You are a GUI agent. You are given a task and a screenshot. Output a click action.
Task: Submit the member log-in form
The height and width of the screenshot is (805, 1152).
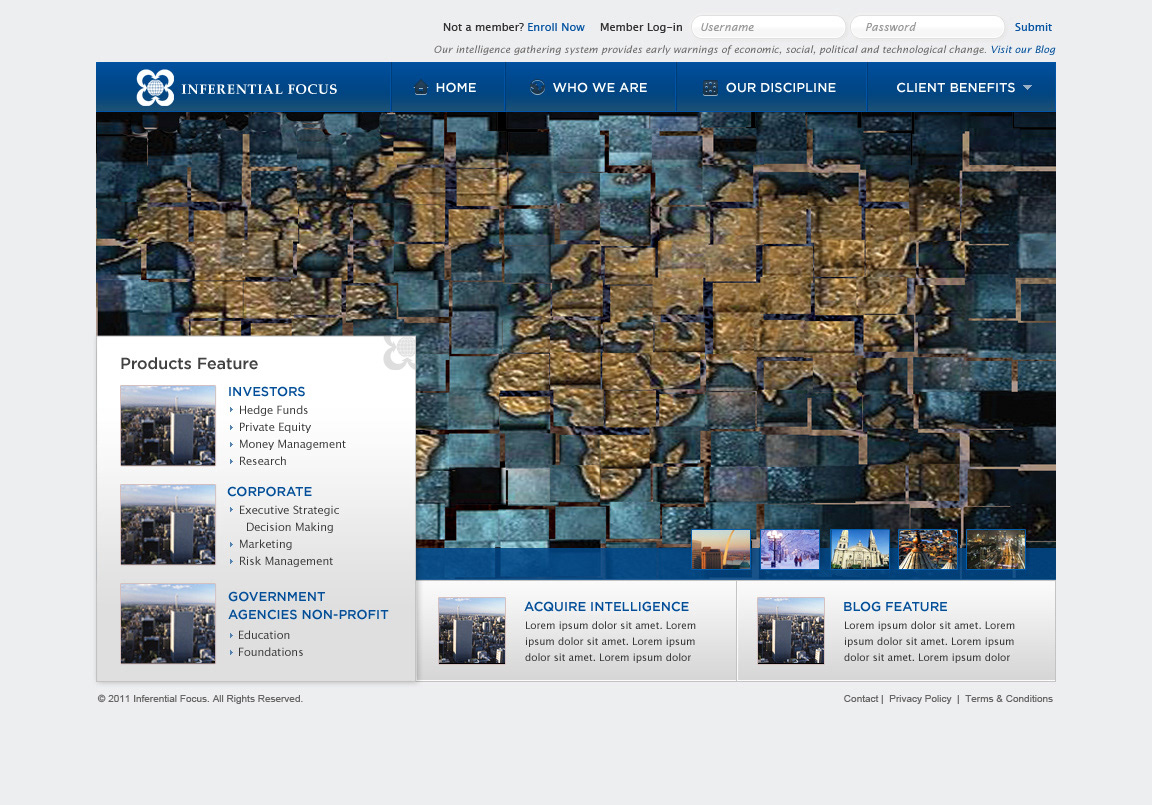click(x=1033, y=27)
